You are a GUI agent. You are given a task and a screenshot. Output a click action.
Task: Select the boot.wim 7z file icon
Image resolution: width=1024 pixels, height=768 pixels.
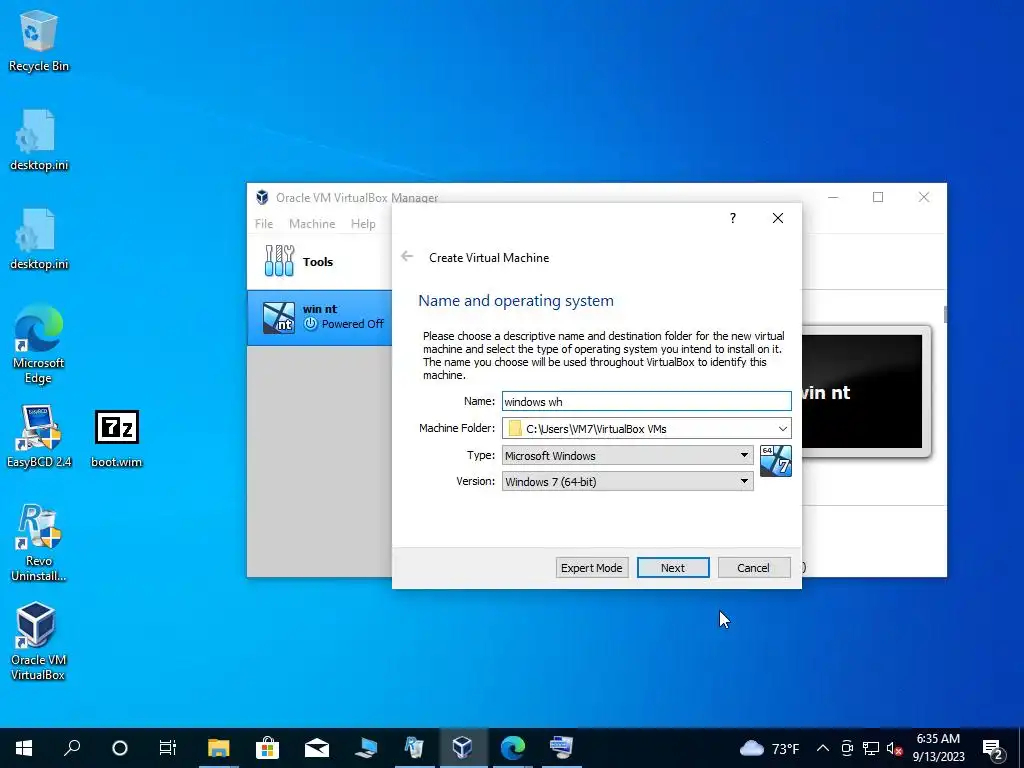click(116, 439)
